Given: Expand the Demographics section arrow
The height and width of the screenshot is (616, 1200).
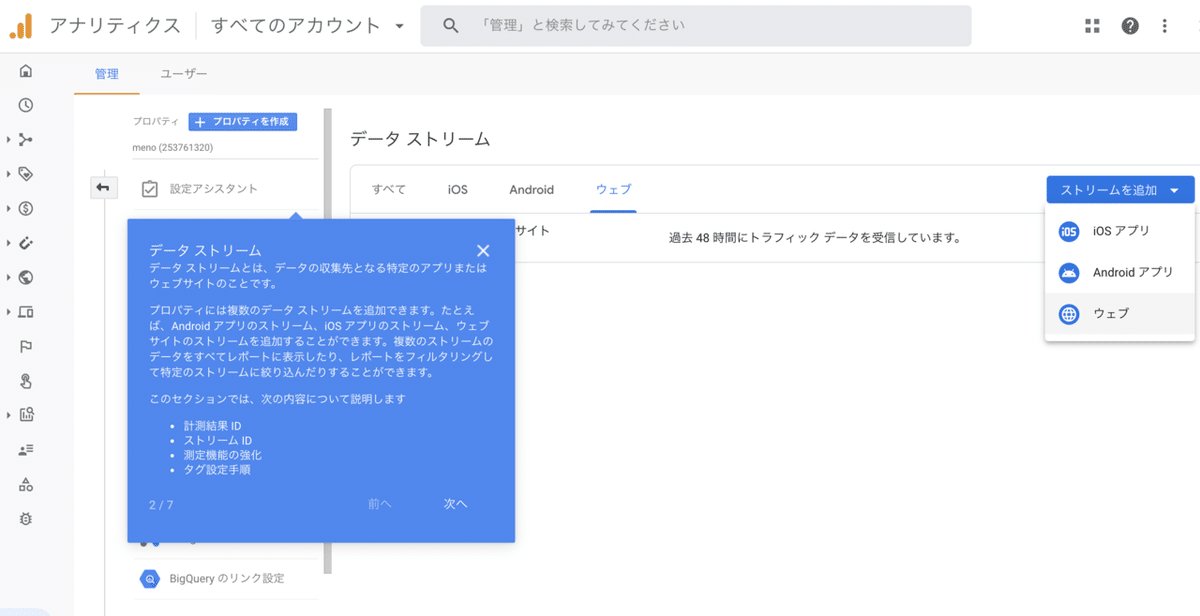Looking at the screenshot, I should (x=9, y=277).
